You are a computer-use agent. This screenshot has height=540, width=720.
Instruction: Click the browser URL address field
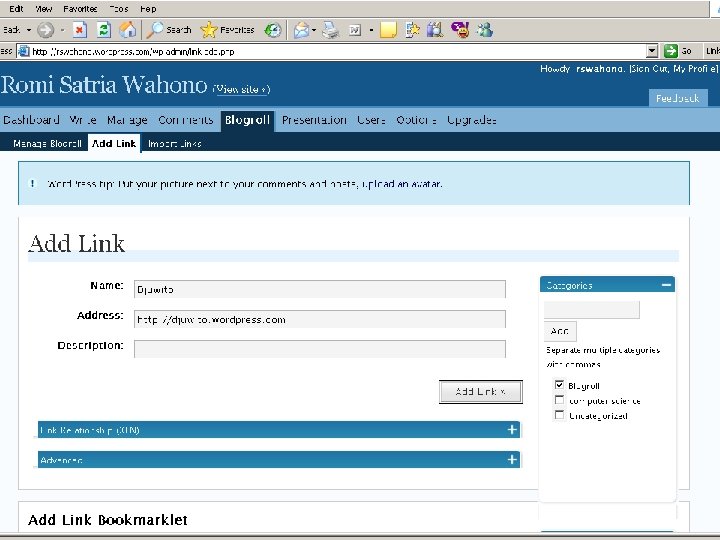[x=338, y=51]
